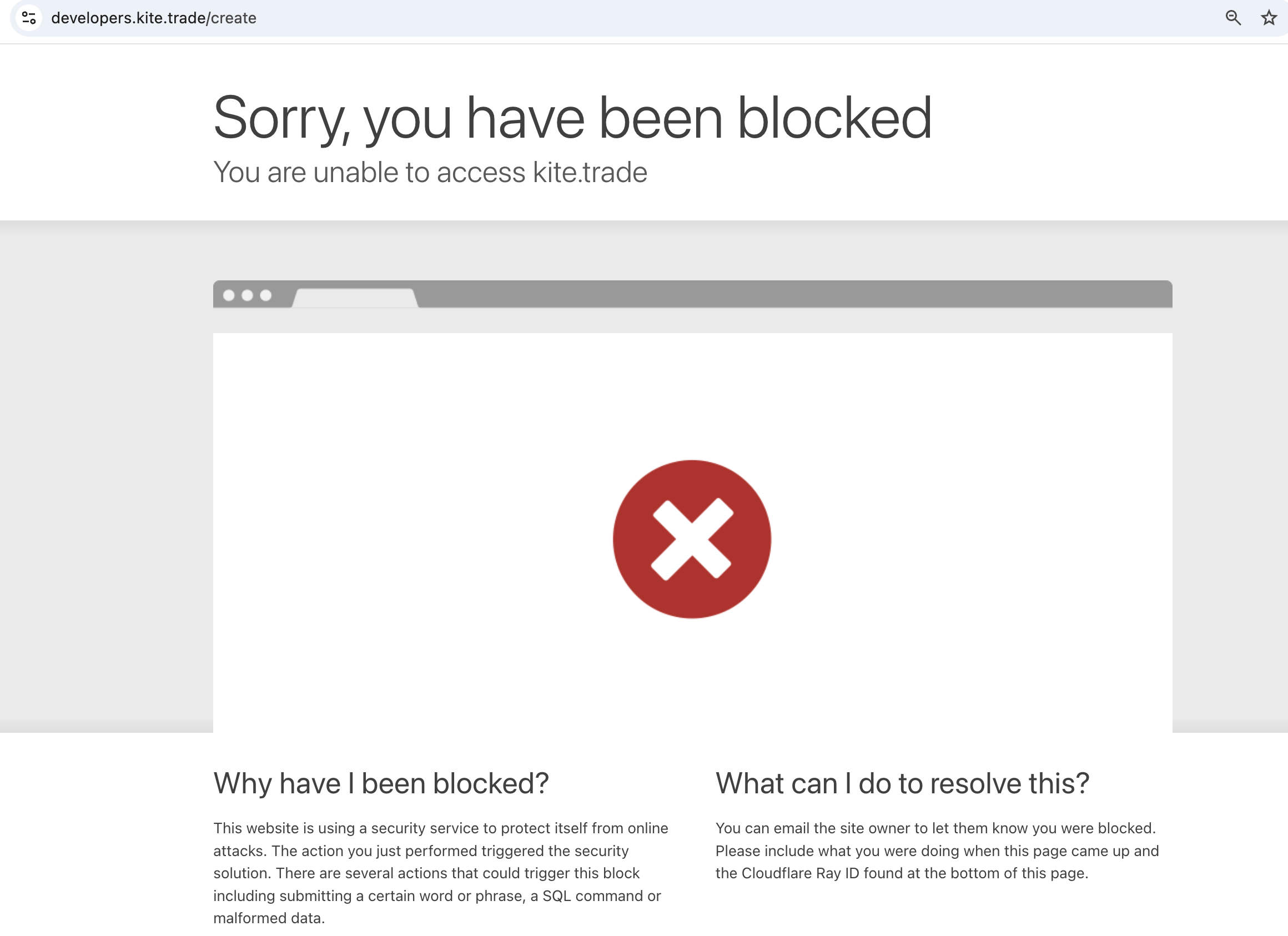The width and height of the screenshot is (1288, 936).
Task: Click the paragraph about emailing the site owner
Action: [x=937, y=851]
